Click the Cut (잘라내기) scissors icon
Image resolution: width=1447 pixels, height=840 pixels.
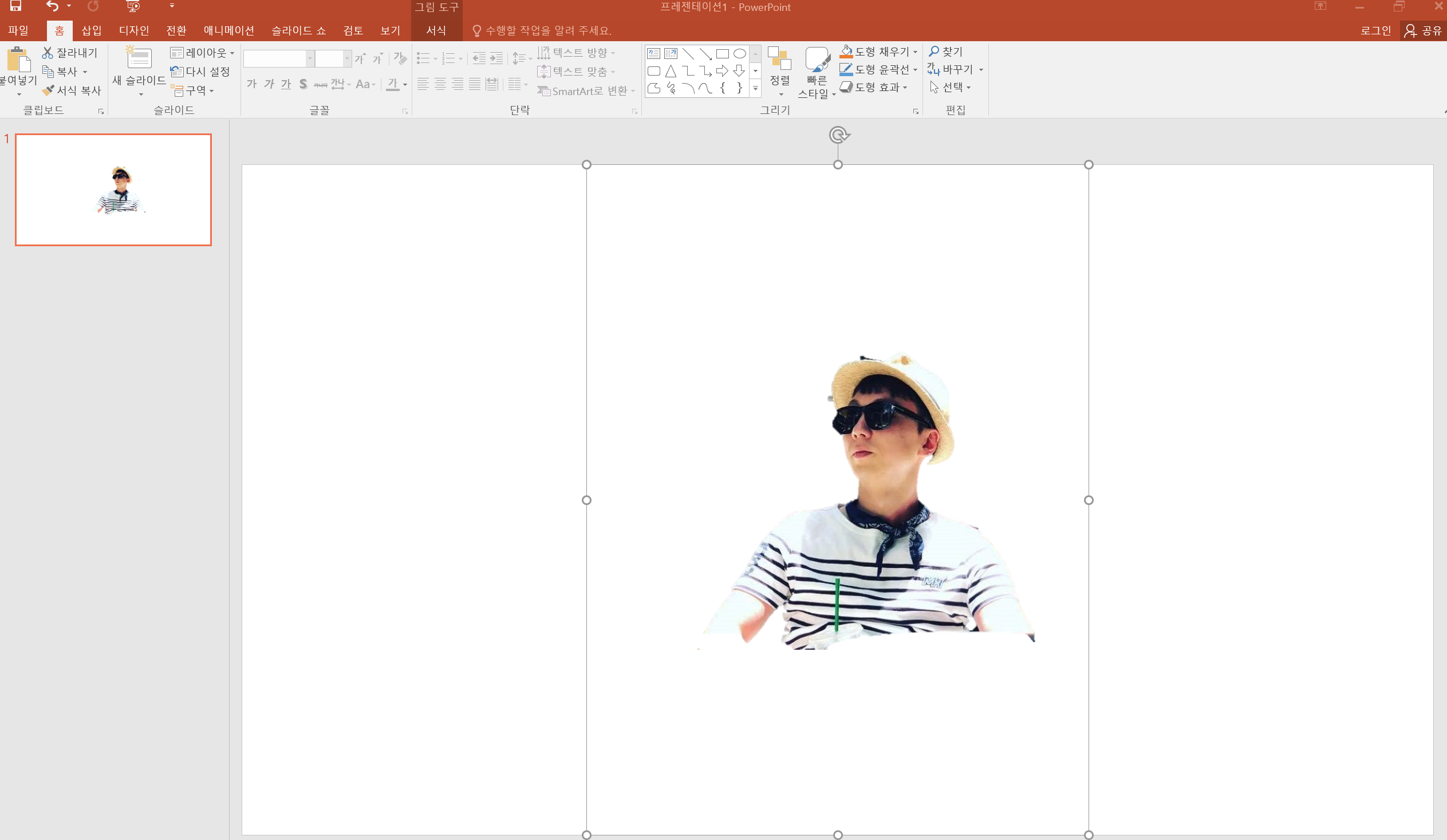48,53
